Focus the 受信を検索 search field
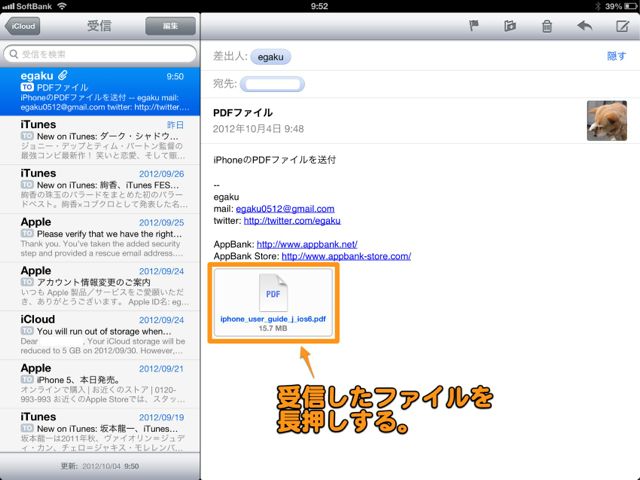 [100, 54]
